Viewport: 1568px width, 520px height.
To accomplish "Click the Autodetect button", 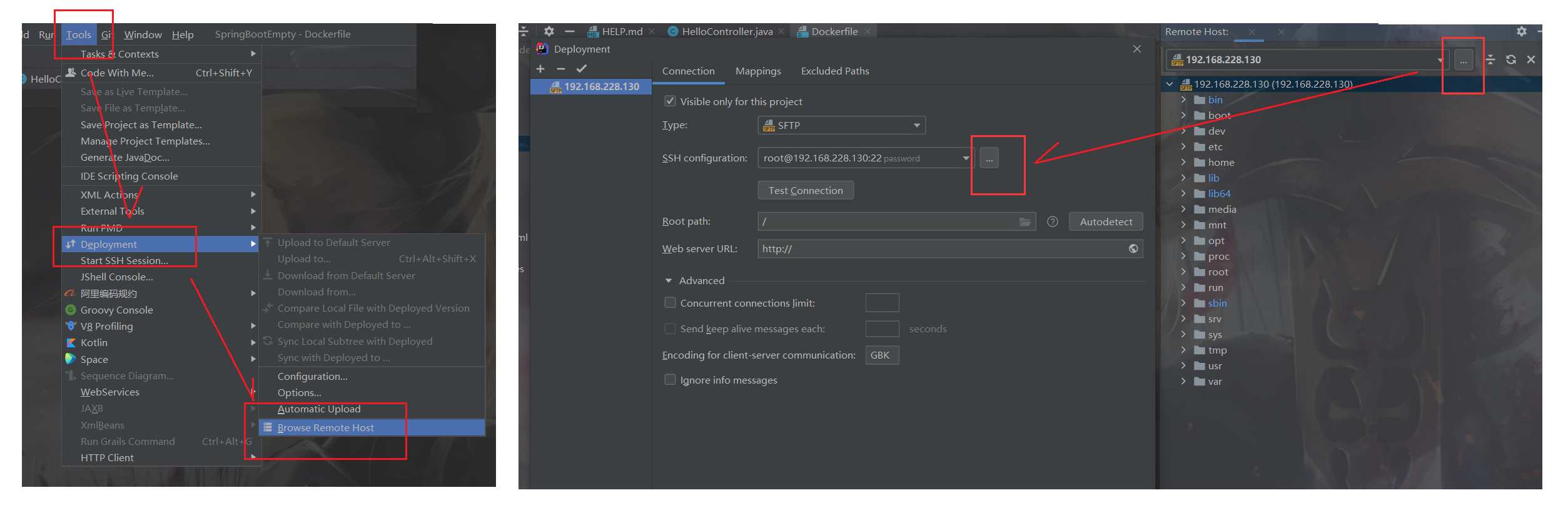I will 1105,222.
